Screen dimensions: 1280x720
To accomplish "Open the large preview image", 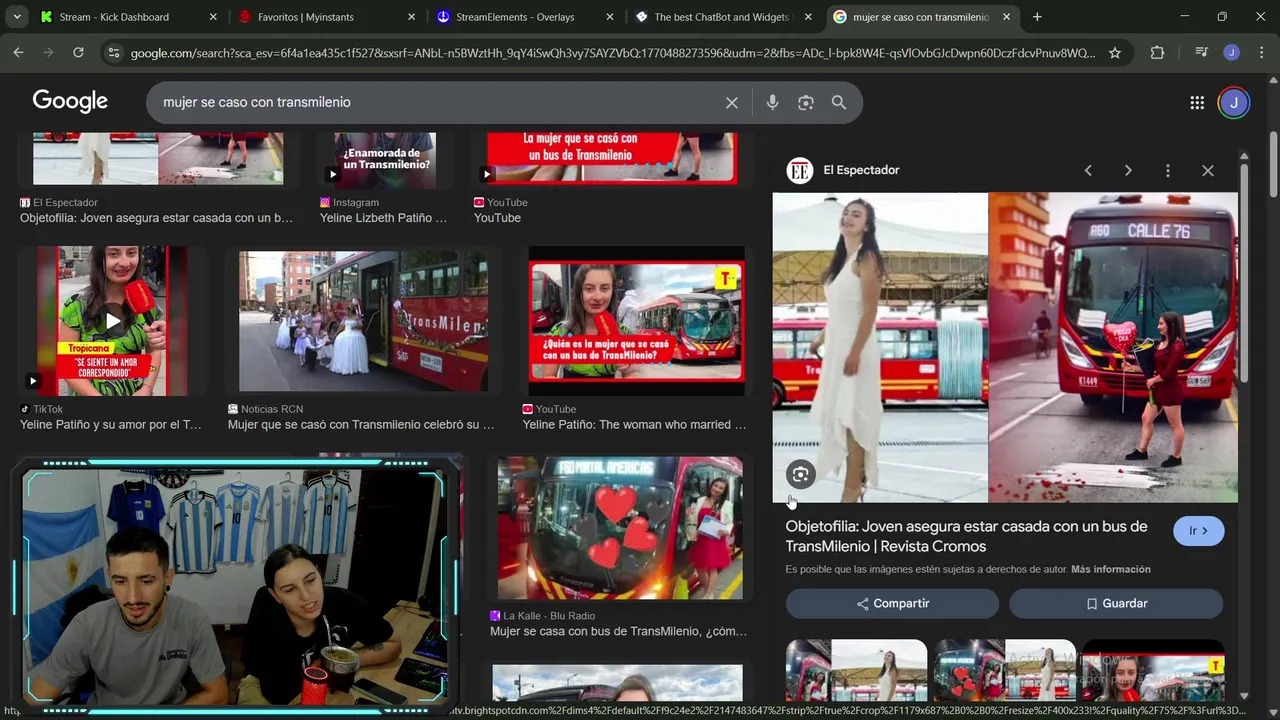I will pos(1005,347).
